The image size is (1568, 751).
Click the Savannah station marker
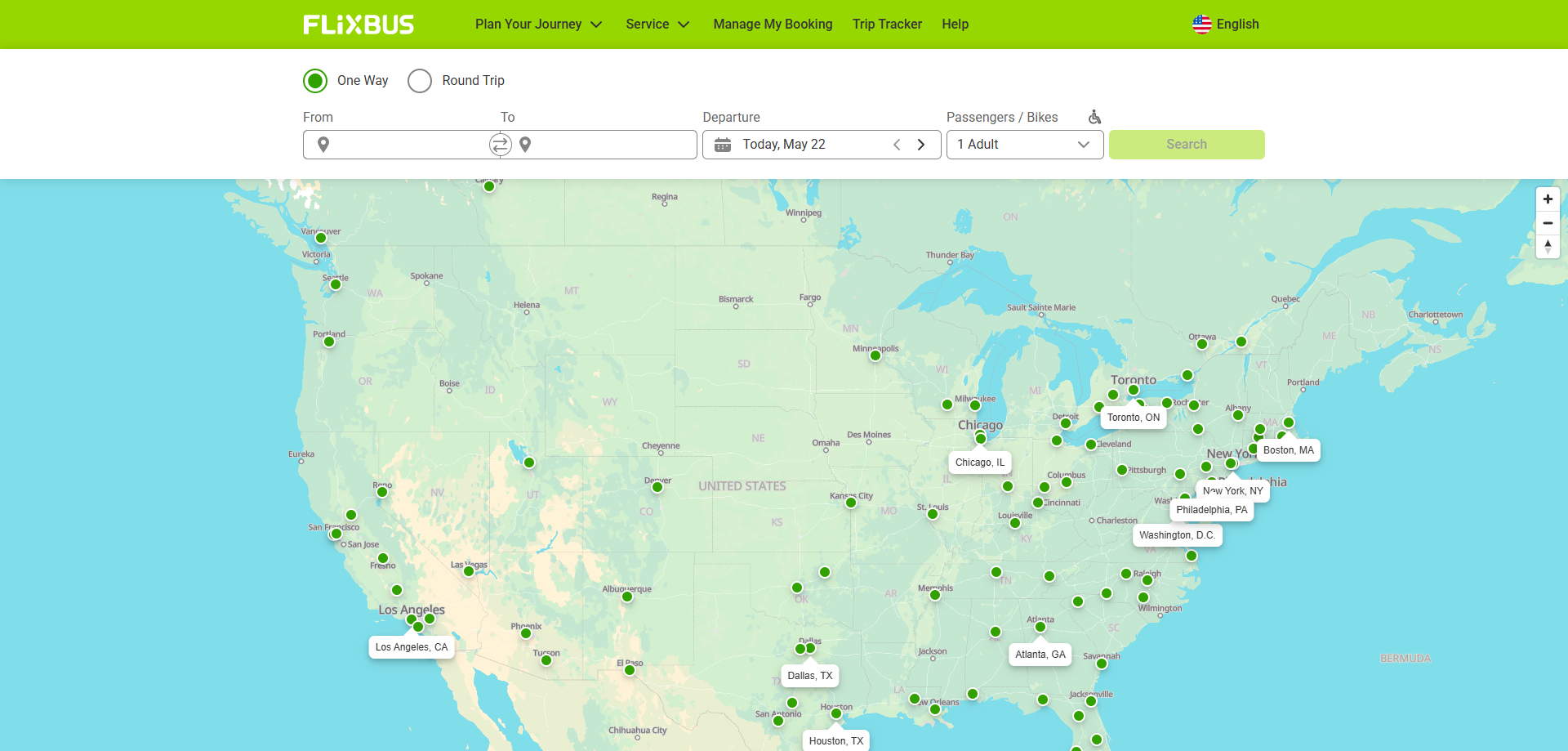pos(1102,664)
